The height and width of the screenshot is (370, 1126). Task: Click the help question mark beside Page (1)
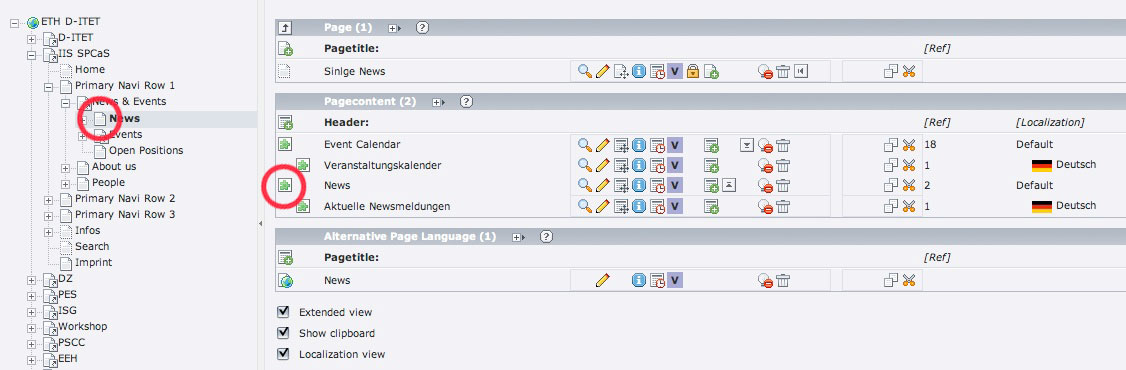click(422, 28)
